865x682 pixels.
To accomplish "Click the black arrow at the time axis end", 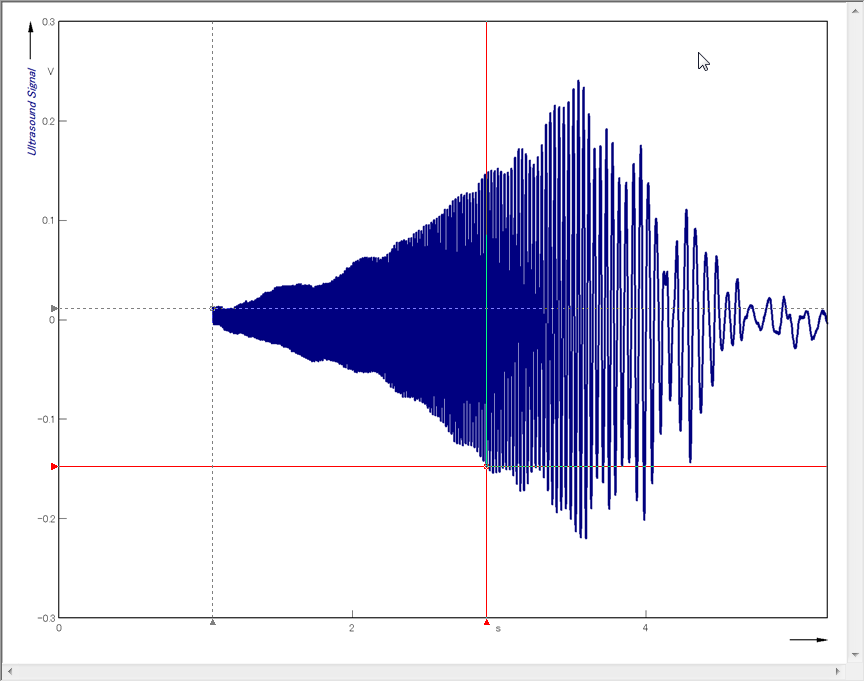I will point(809,640).
